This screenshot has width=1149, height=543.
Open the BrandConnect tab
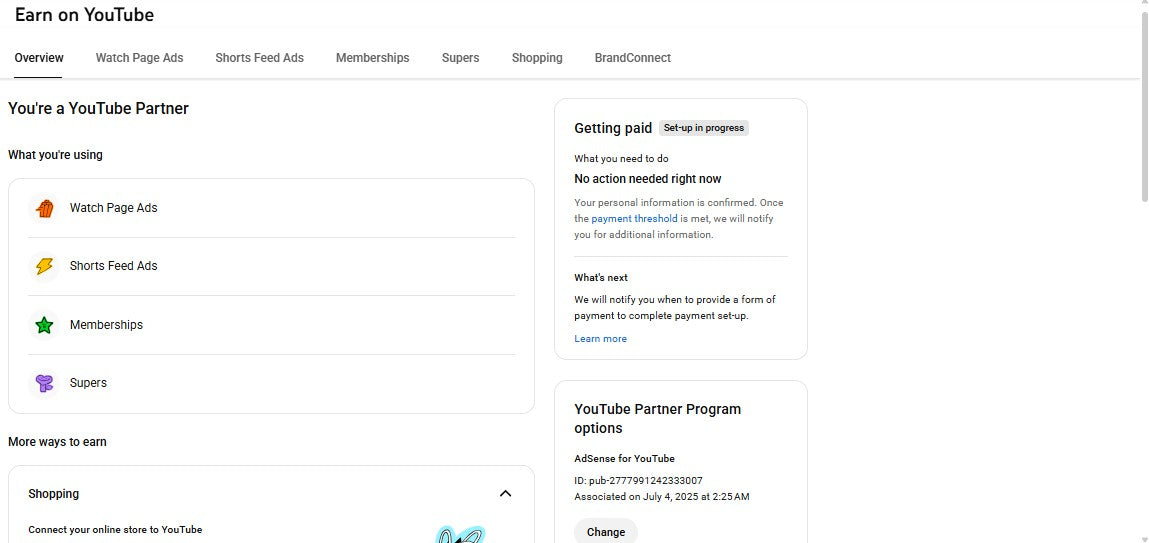coord(632,58)
